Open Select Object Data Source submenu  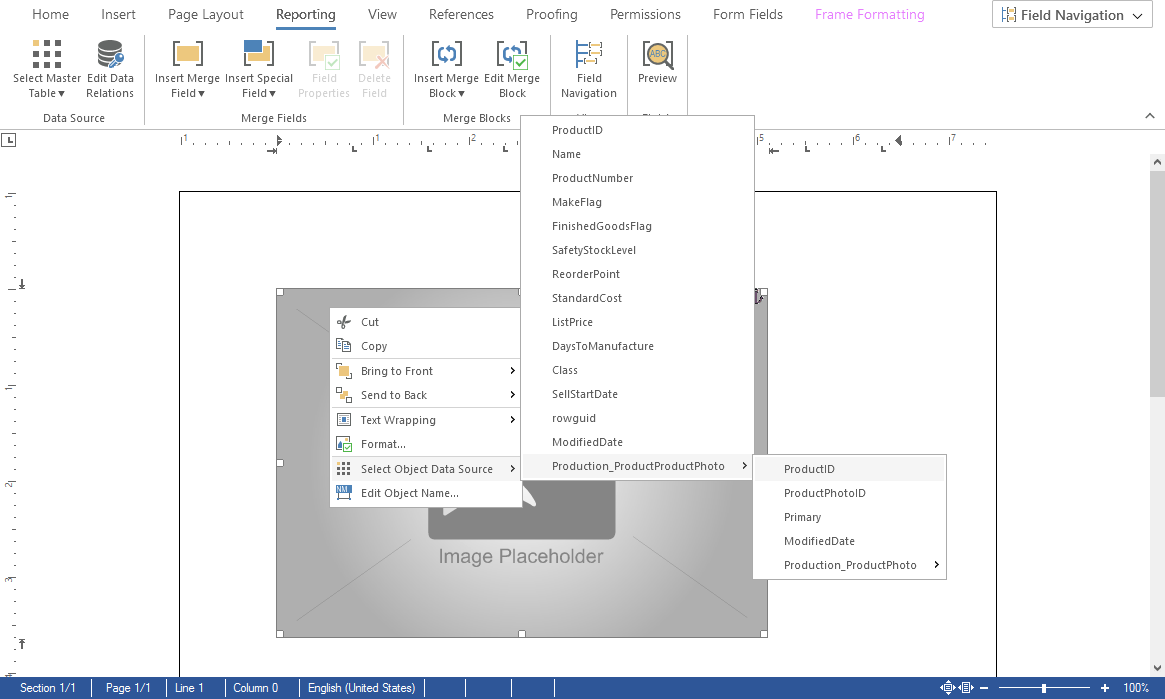425,469
